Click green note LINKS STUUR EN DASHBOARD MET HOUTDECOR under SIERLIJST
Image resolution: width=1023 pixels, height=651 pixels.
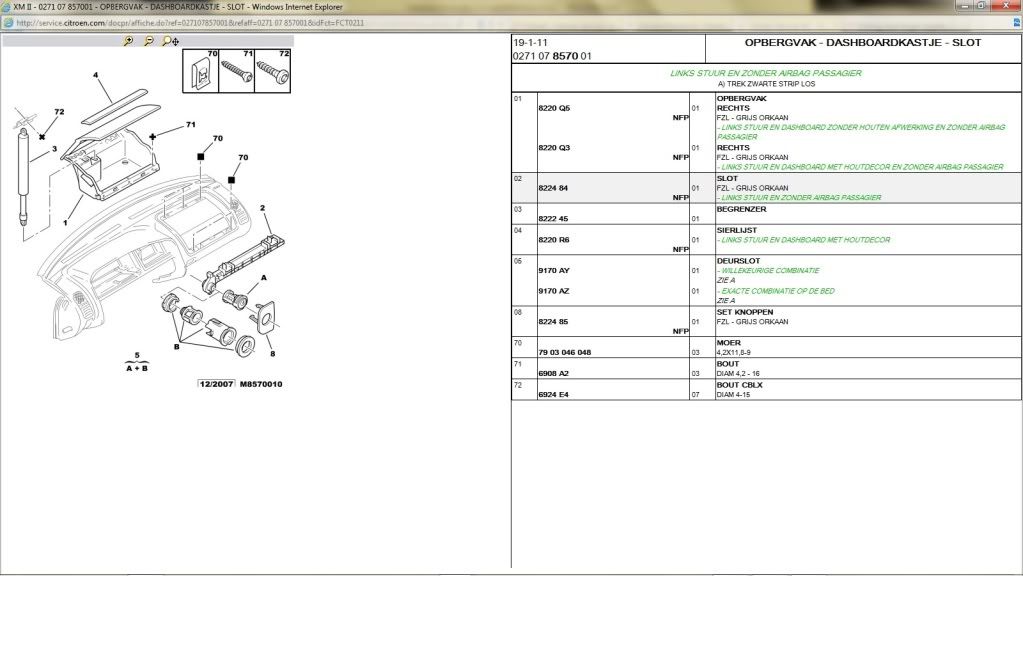click(x=803, y=240)
